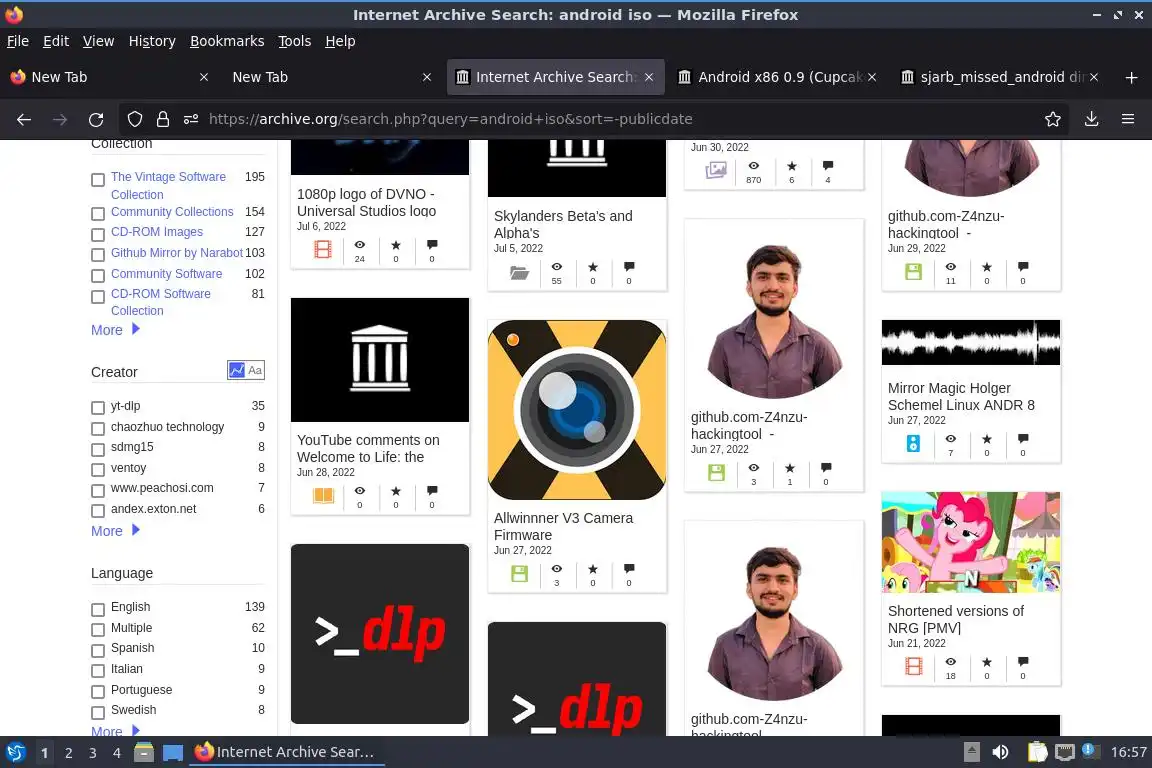Select Internet Archive Search taskbar window button

287,752
